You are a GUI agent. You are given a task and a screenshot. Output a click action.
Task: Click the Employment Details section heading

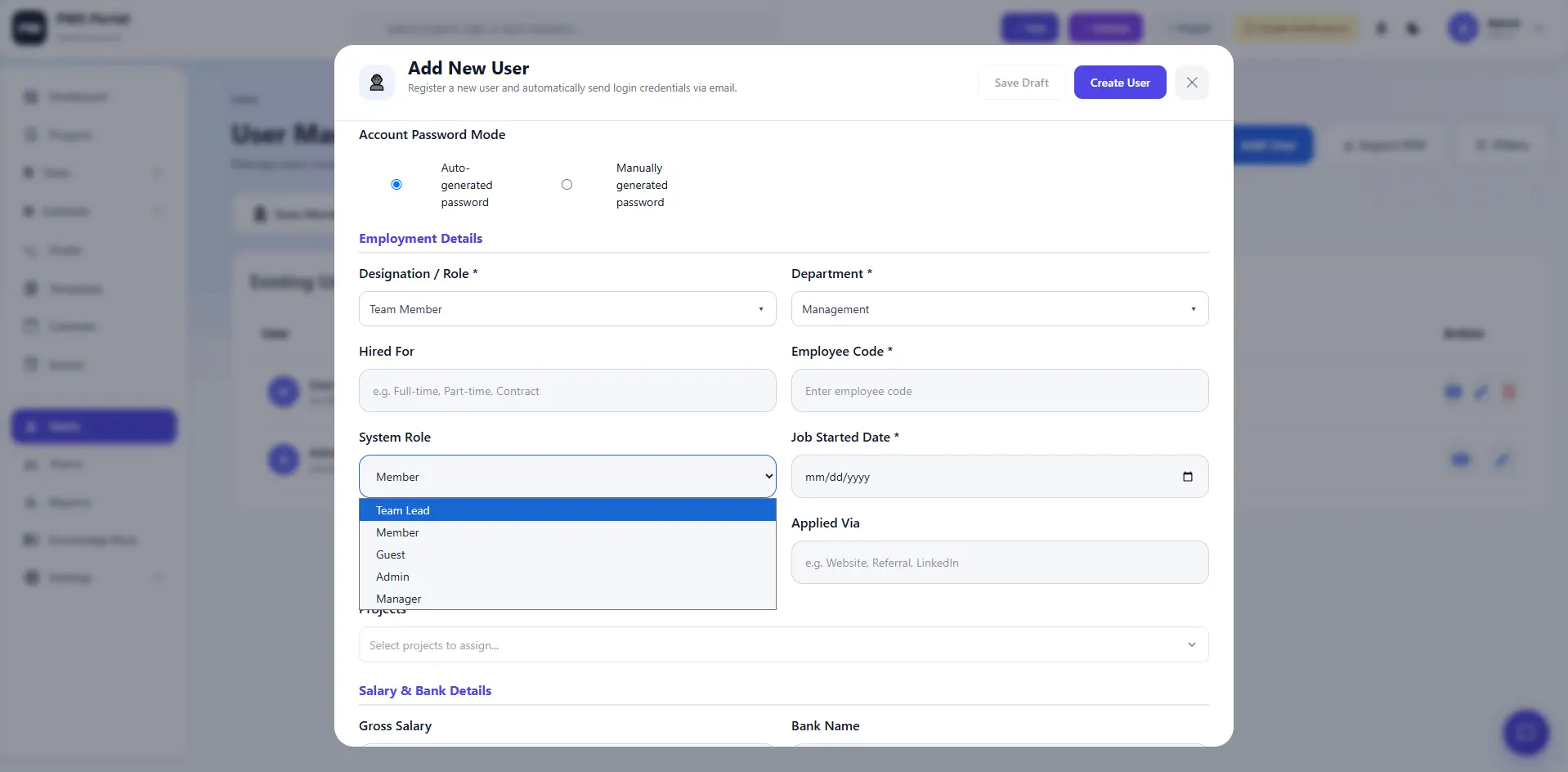tap(420, 239)
